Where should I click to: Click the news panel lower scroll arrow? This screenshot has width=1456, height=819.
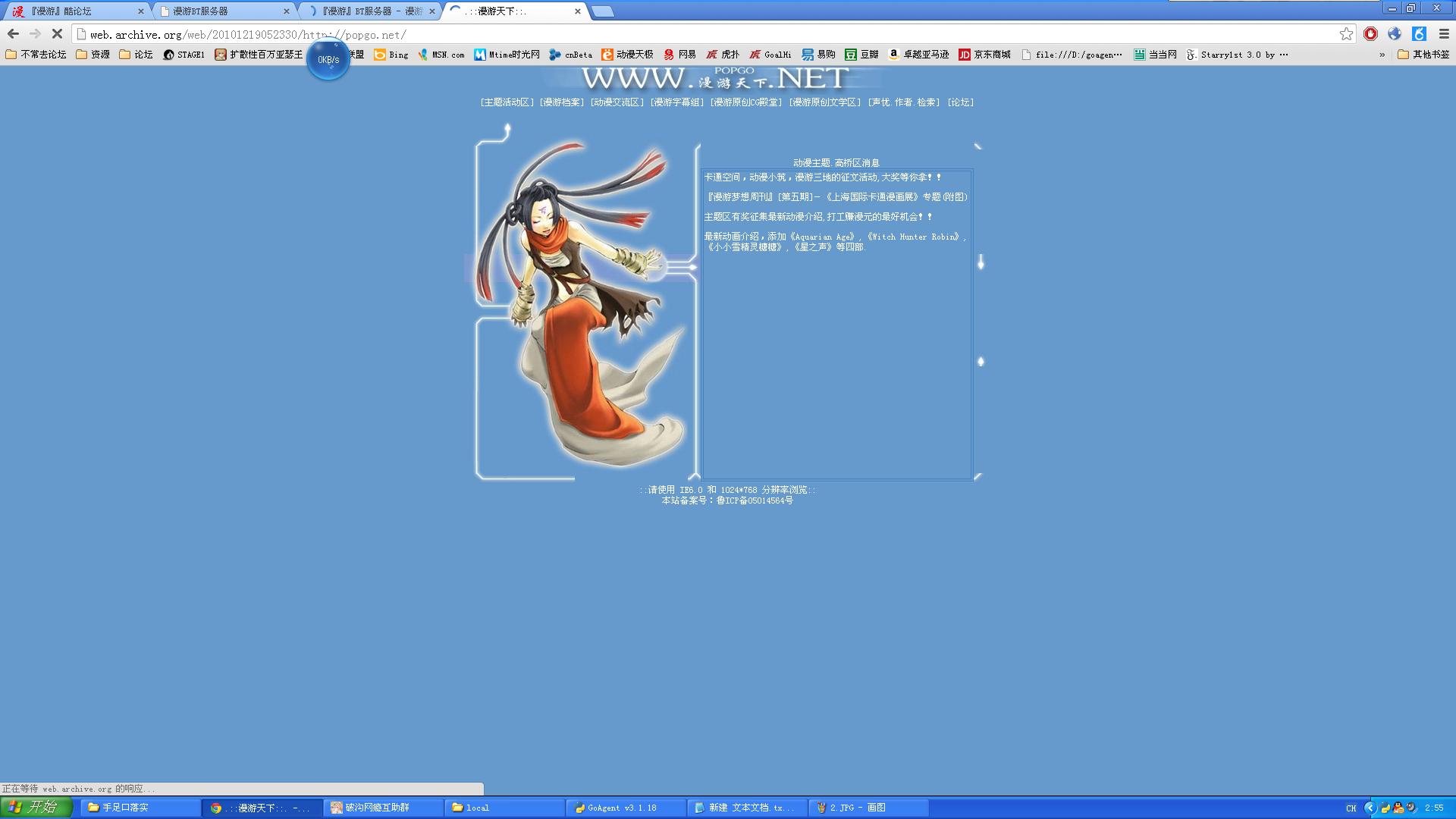click(981, 362)
